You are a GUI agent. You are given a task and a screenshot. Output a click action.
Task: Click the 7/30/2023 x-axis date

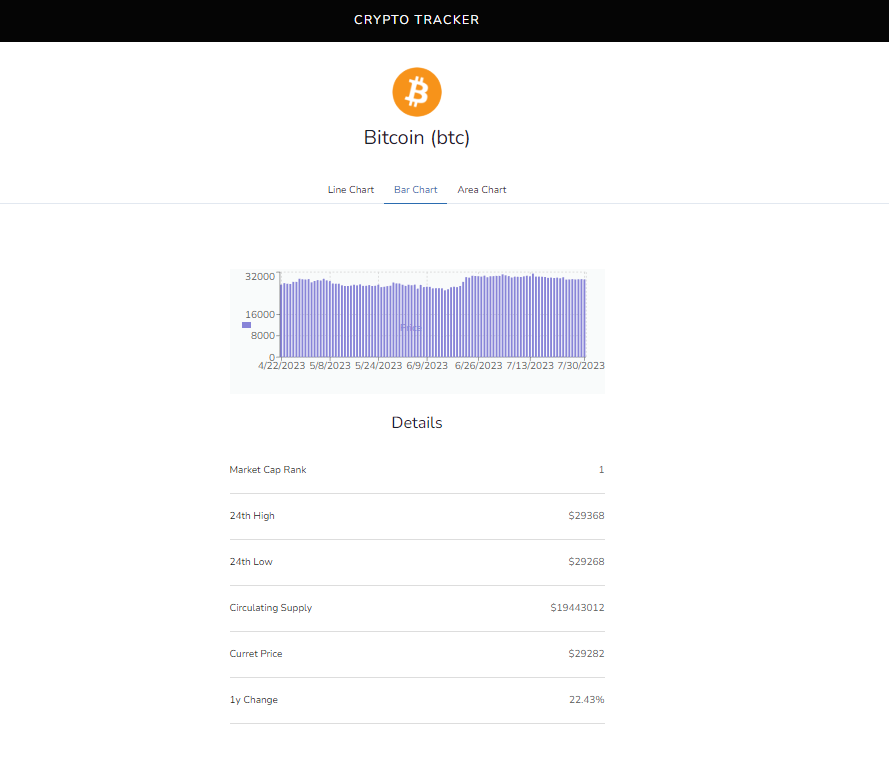pyautogui.click(x=581, y=366)
